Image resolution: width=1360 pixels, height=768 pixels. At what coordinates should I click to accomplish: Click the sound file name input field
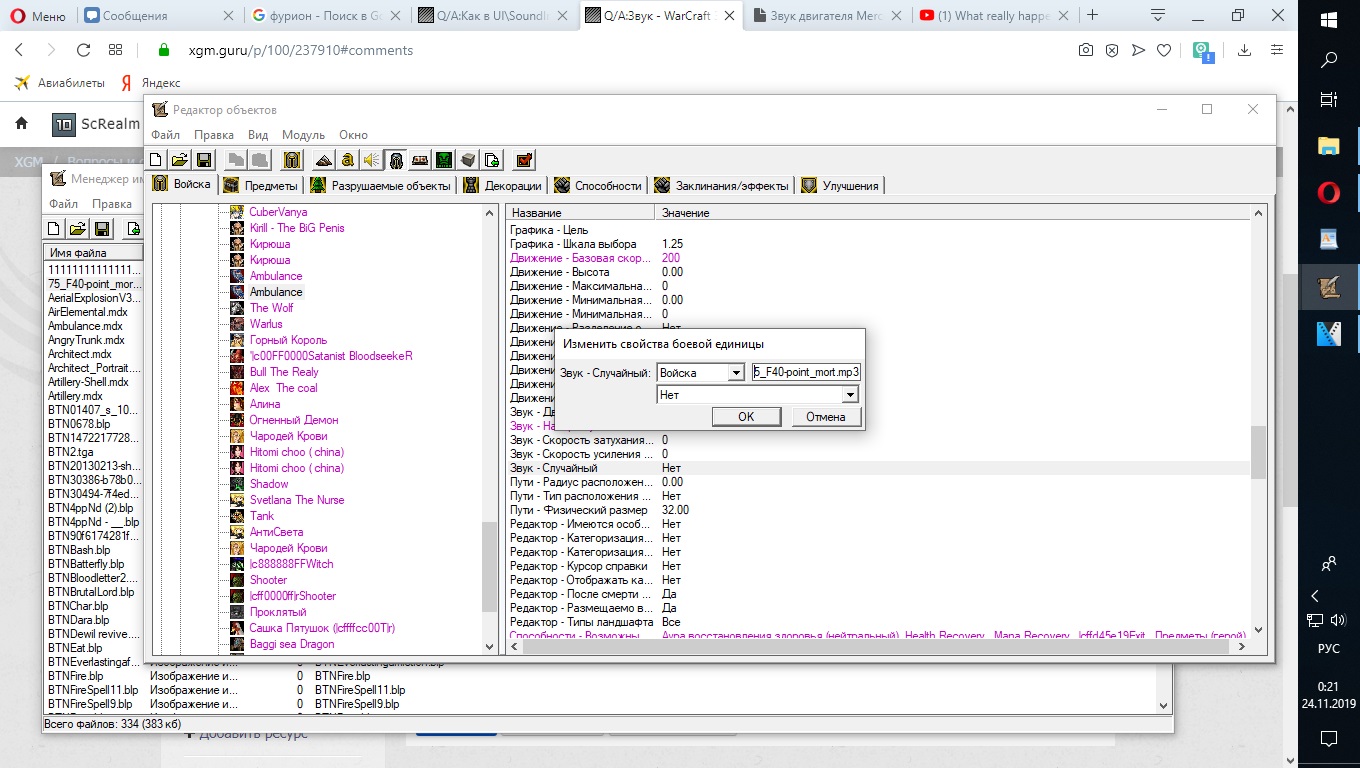806,372
